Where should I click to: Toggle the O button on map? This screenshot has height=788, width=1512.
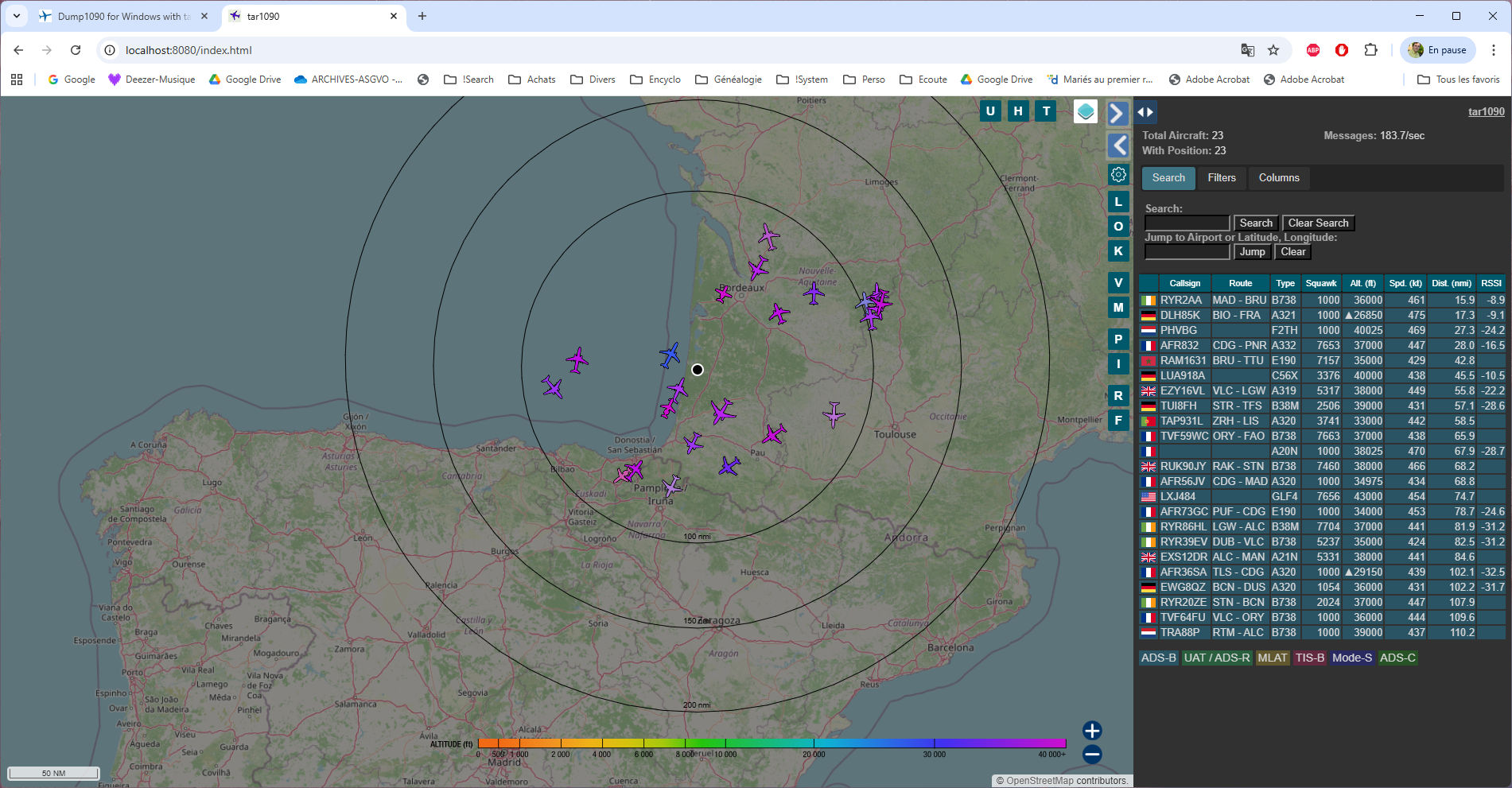tap(1118, 227)
